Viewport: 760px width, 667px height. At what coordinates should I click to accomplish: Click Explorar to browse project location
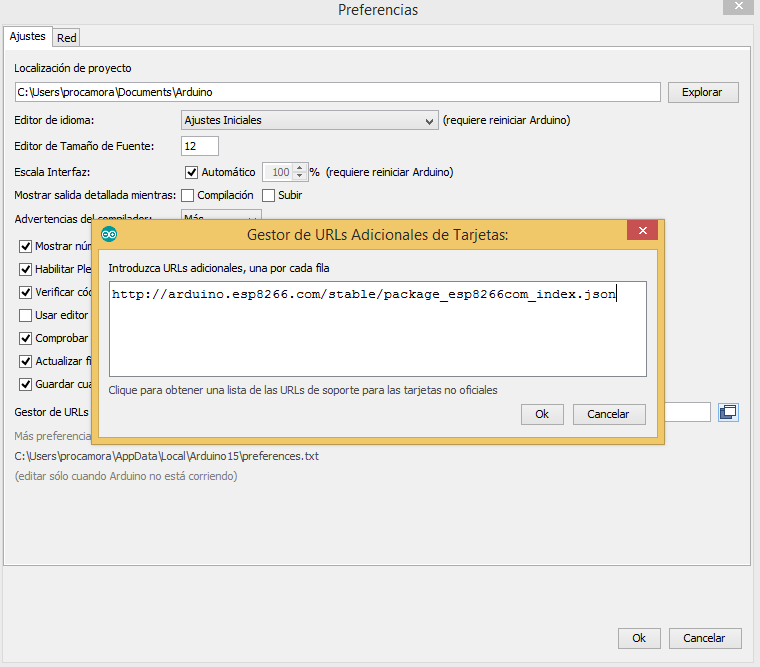coord(703,92)
